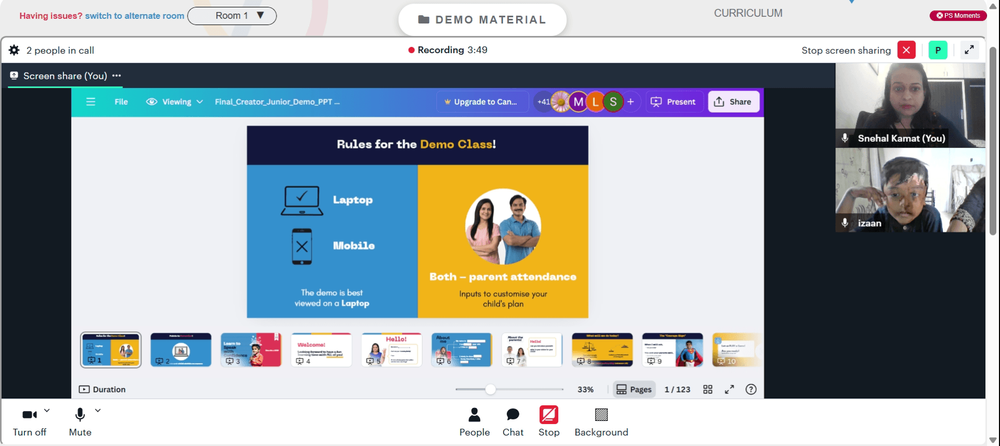Select slide 2 thumbnail
The height and width of the screenshot is (446, 1000).
tap(181, 350)
